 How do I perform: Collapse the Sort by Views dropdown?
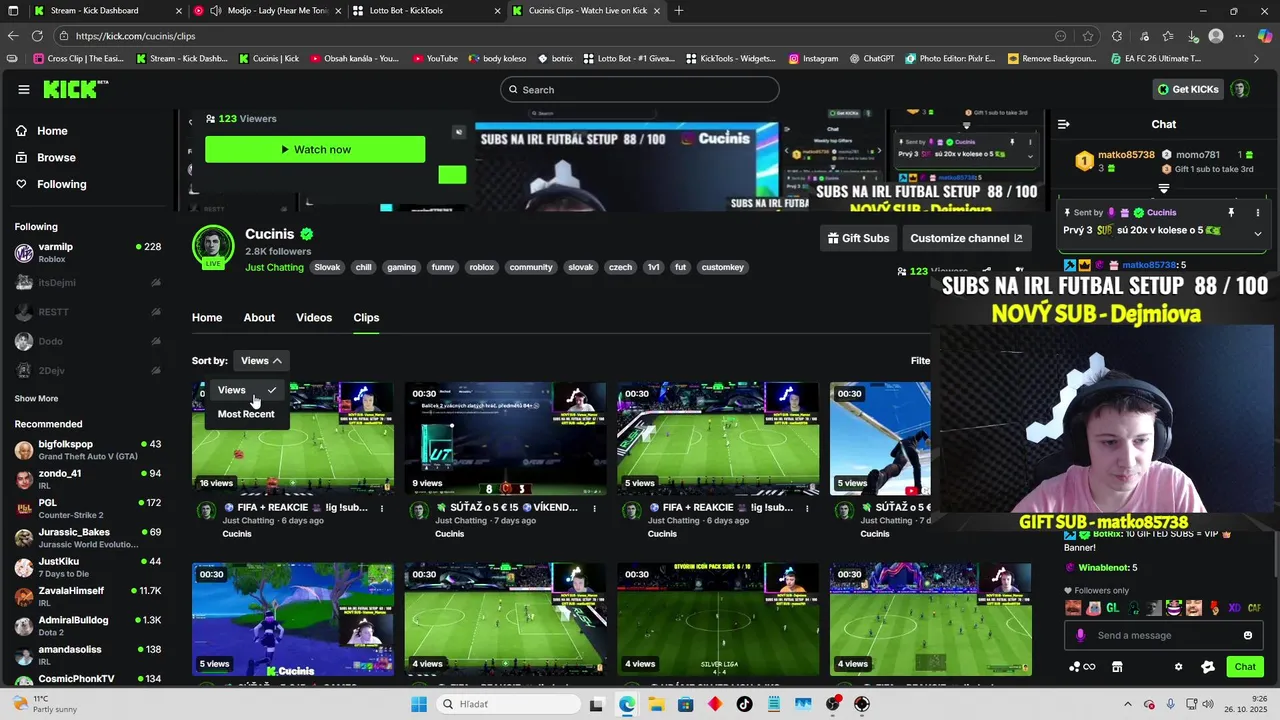(261, 360)
